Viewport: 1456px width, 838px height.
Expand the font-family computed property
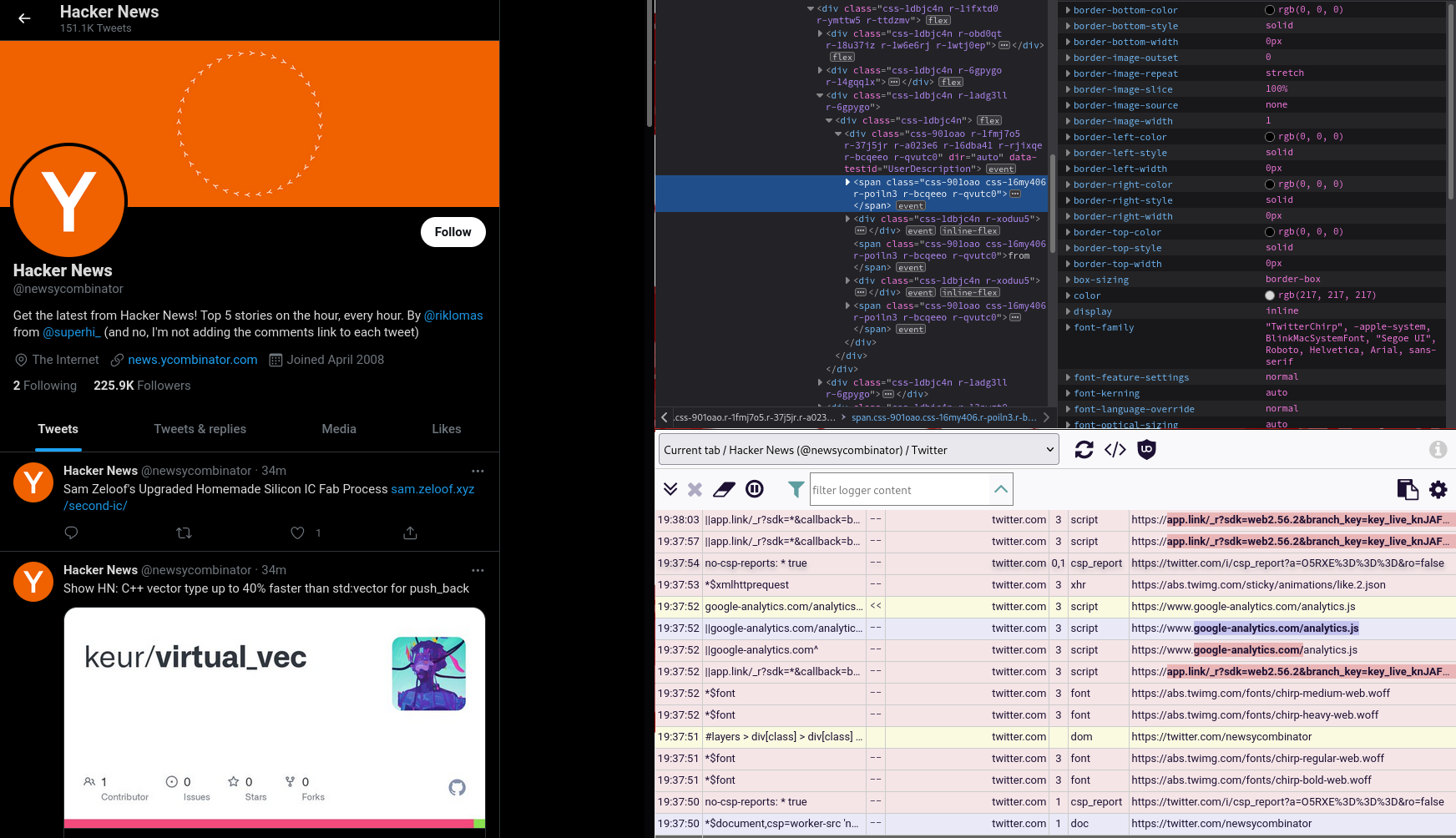click(x=1068, y=327)
